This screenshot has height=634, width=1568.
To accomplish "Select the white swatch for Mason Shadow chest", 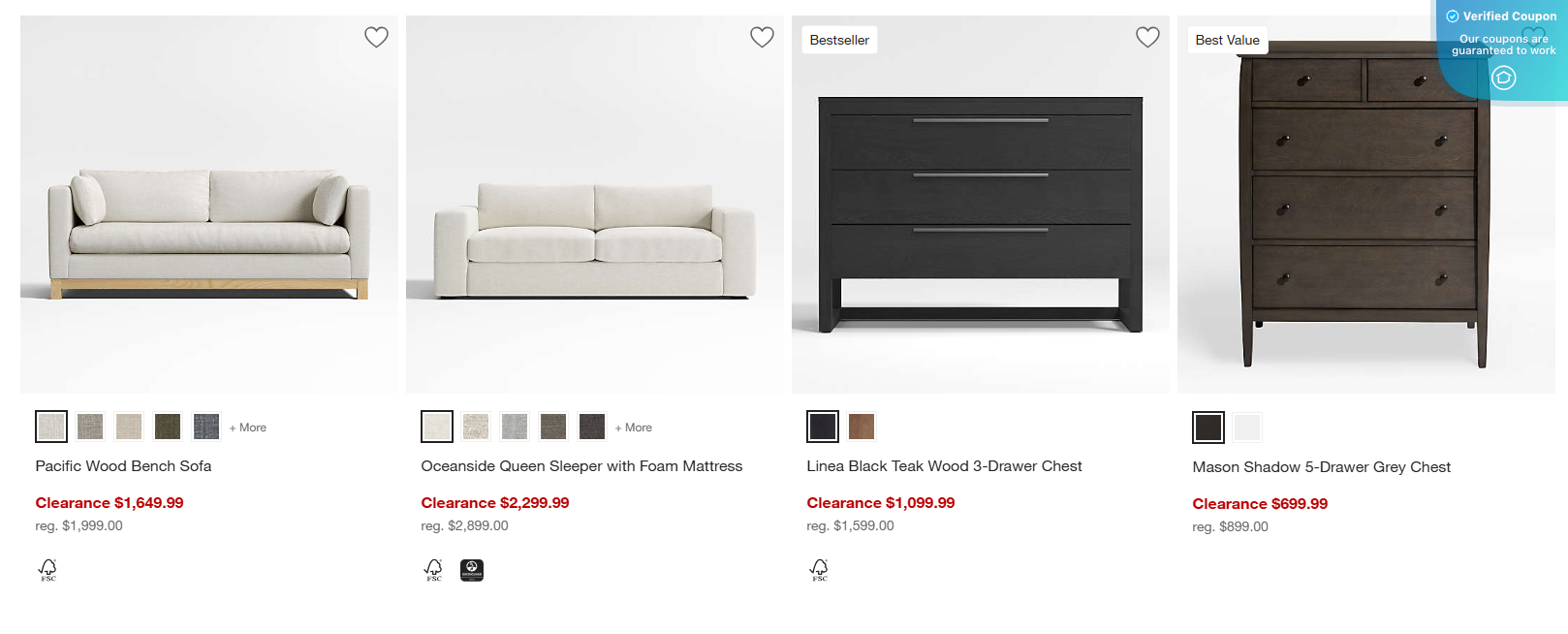I will tap(1246, 427).
